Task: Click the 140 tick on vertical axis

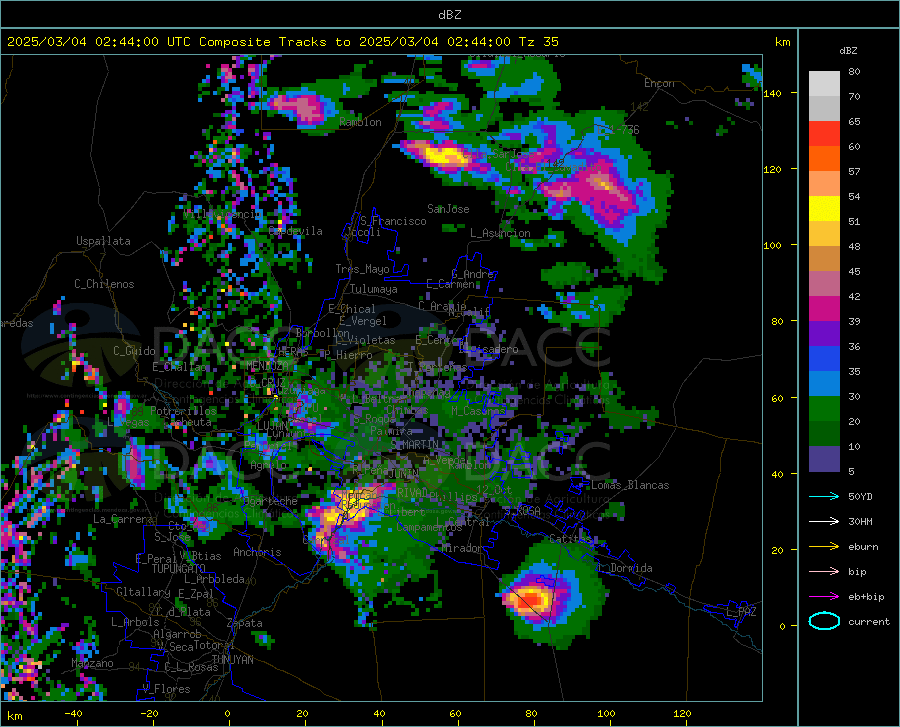Action: pyautogui.click(x=772, y=94)
